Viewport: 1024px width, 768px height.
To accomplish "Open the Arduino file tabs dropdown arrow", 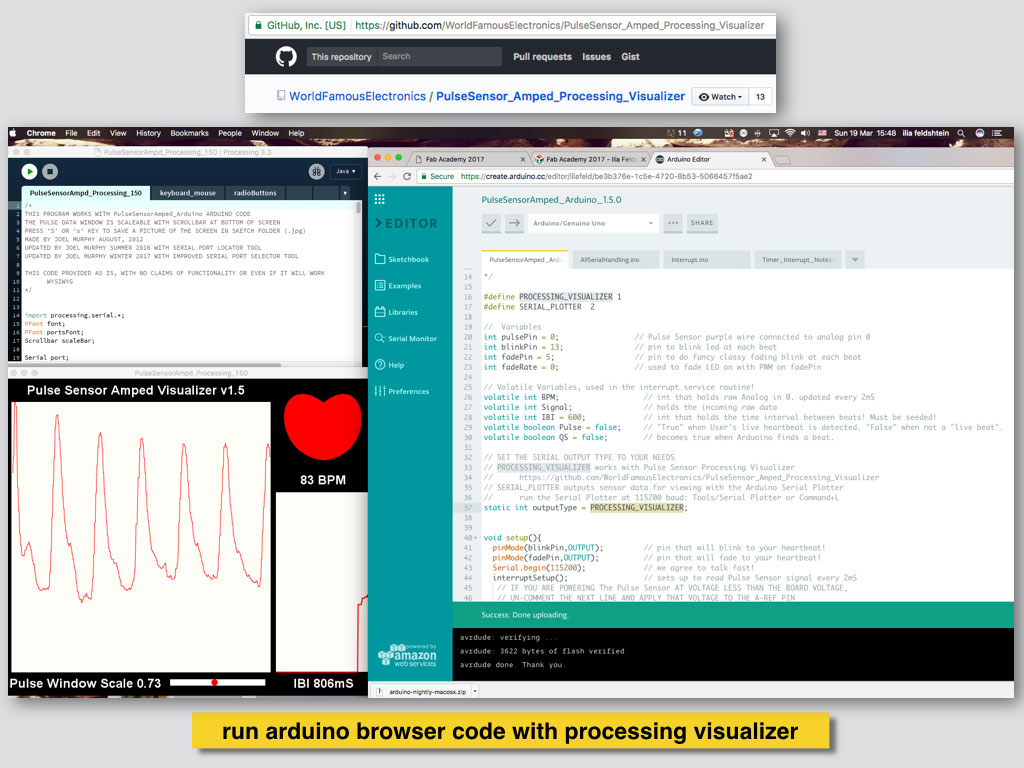I will (855, 259).
